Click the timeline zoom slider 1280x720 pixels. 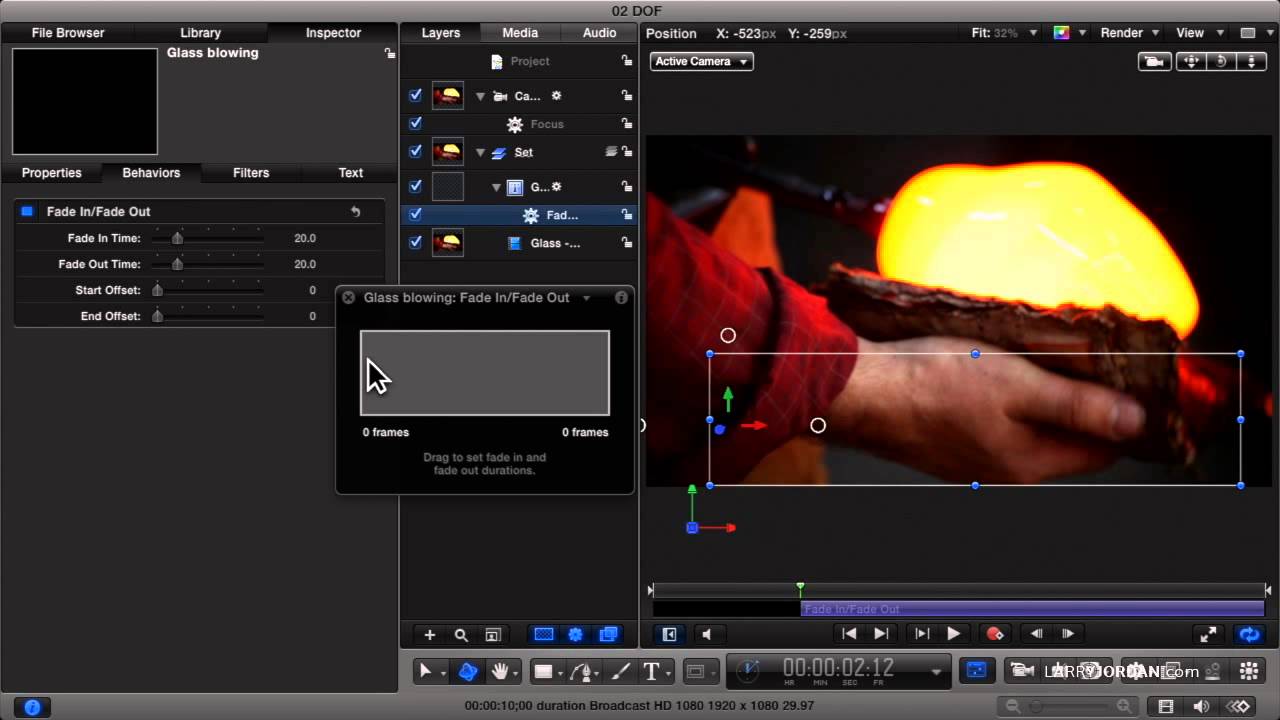pyautogui.click(x=1066, y=707)
